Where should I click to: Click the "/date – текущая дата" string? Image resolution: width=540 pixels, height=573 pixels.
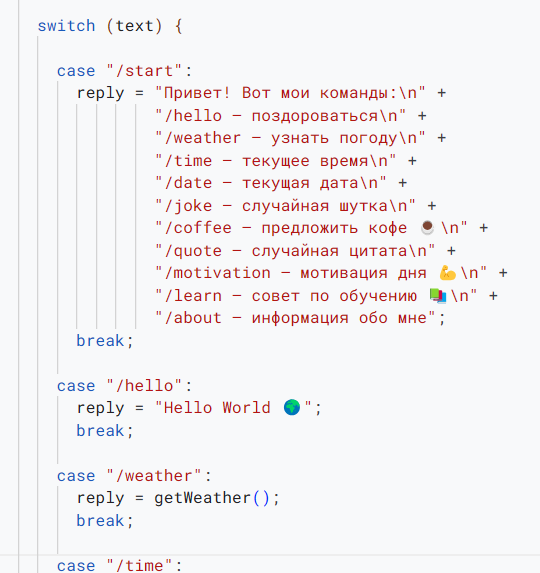(270, 183)
